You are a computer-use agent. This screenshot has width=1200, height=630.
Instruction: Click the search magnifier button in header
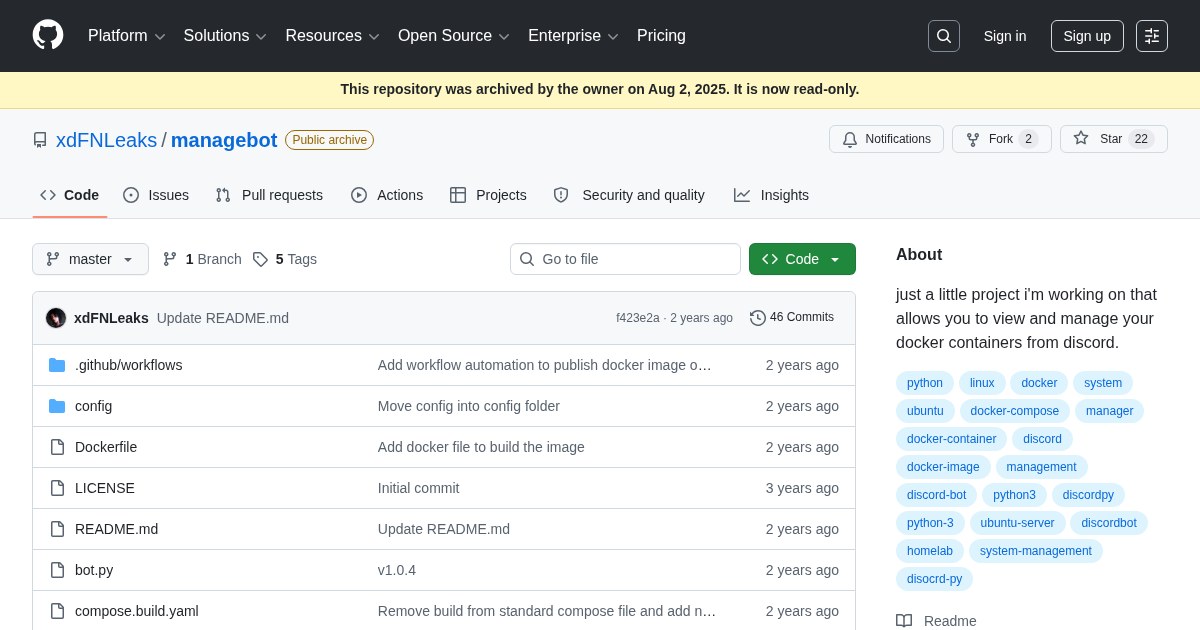pos(944,36)
